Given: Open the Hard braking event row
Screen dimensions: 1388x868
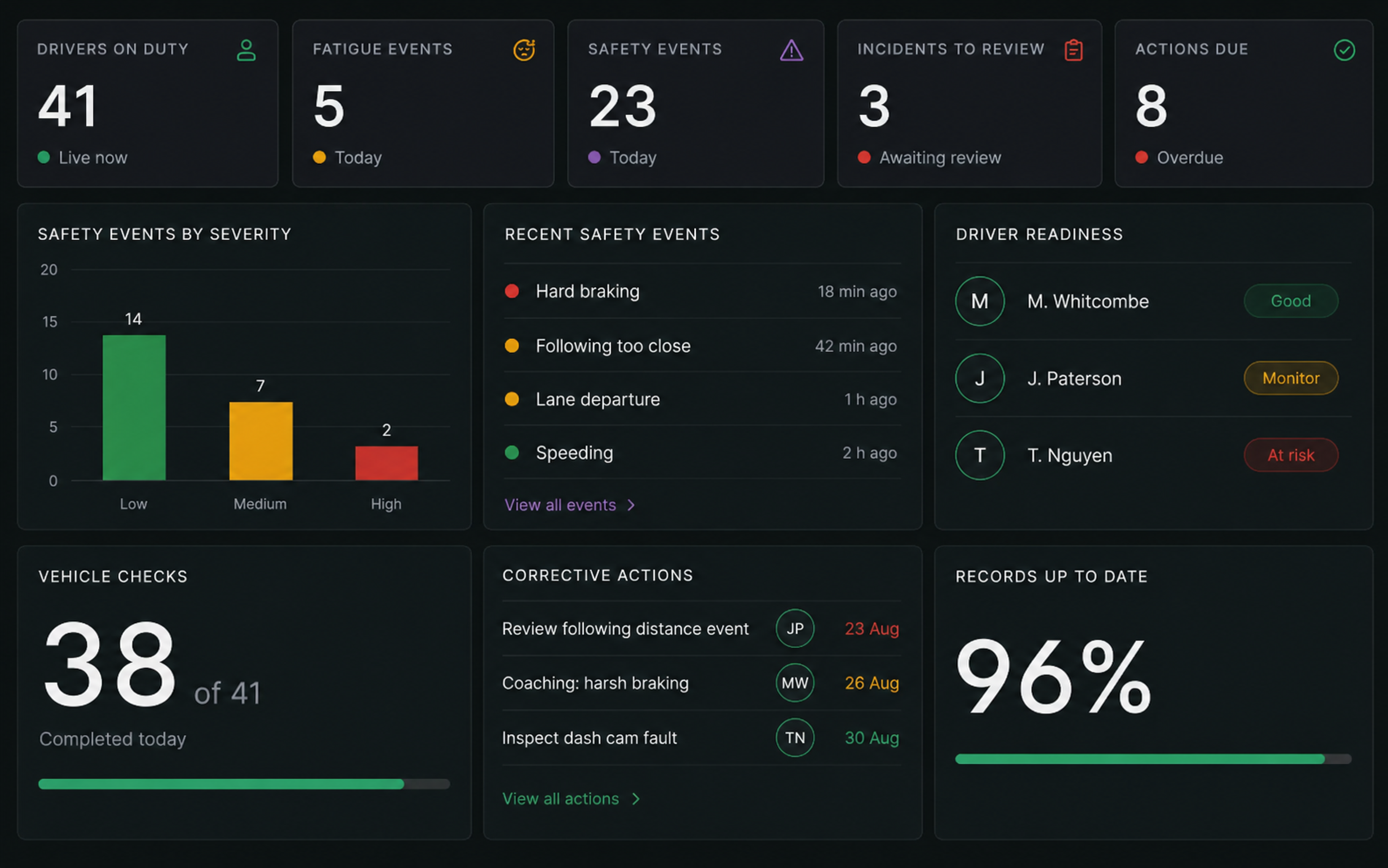Looking at the screenshot, I should point(702,291).
